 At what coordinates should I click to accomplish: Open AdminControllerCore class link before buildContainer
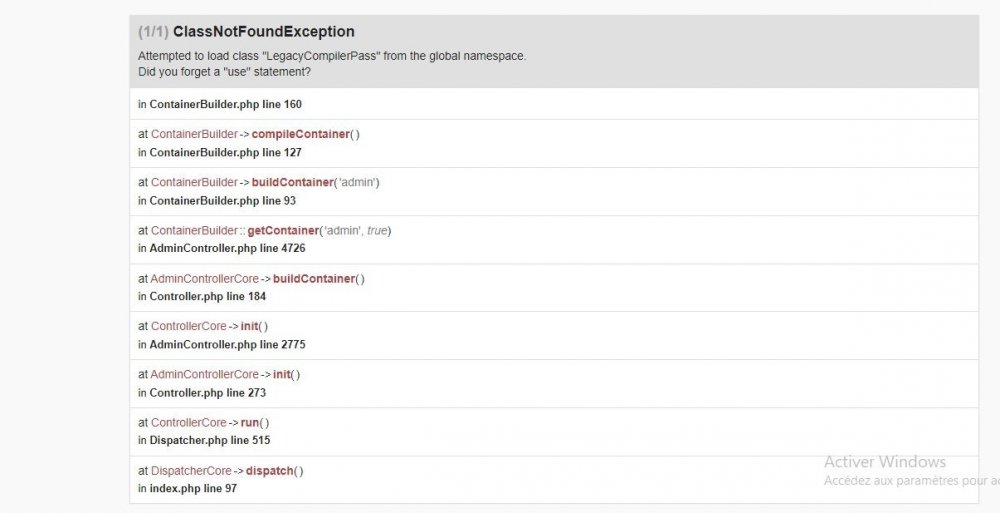coord(204,278)
